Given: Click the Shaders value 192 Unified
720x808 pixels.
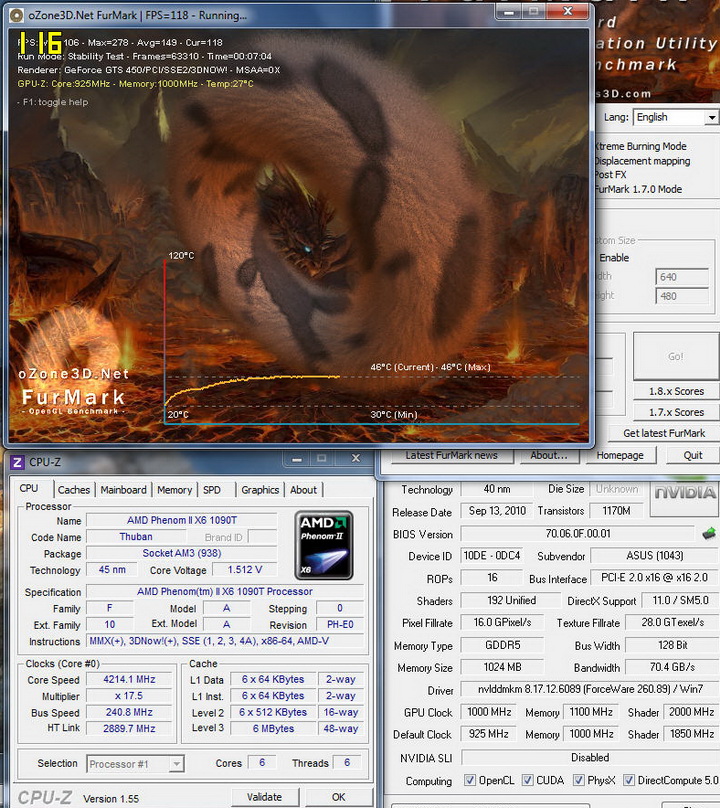Looking at the screenshot, I should (511, 600).
